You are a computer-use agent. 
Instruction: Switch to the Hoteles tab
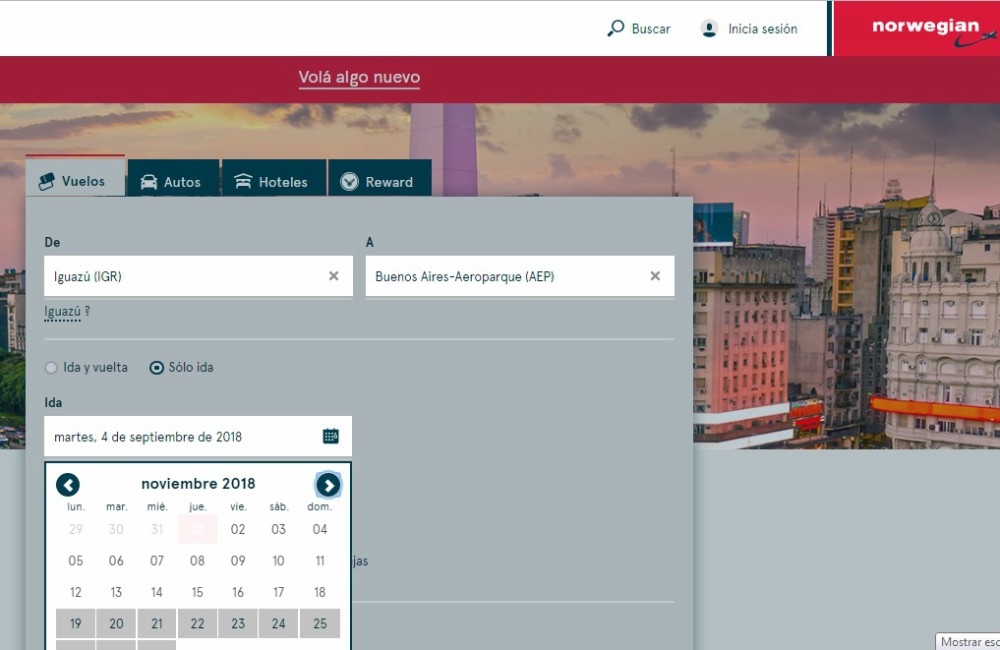272,182
